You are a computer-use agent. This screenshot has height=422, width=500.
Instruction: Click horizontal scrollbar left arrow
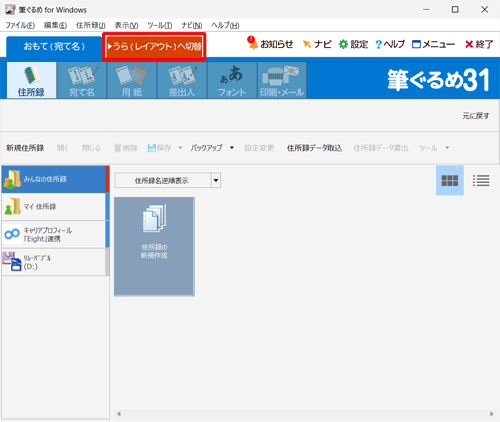(x=119, y=414)
